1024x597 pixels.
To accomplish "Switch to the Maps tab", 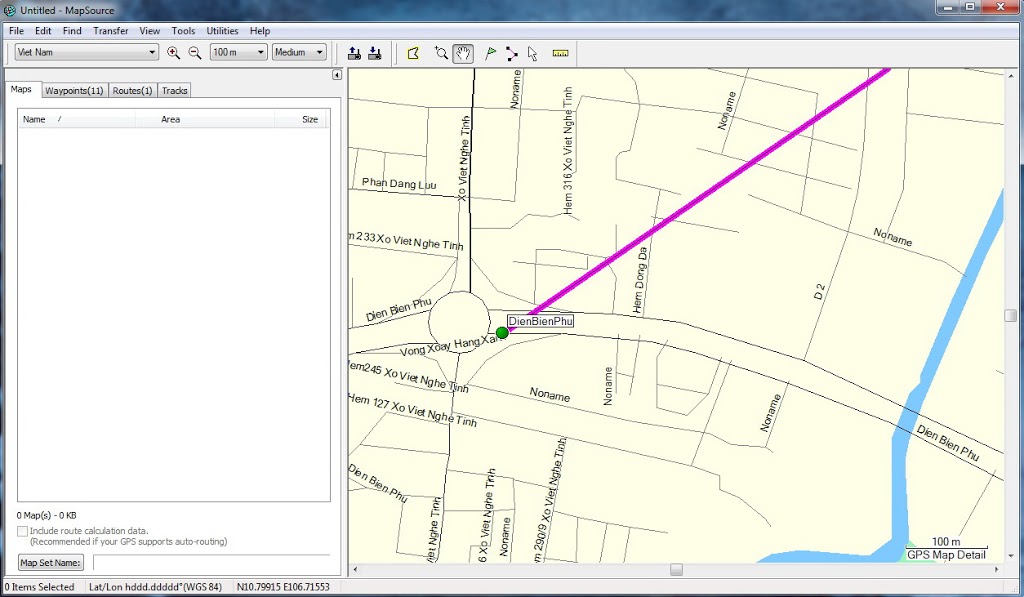I will pos(21,89).
